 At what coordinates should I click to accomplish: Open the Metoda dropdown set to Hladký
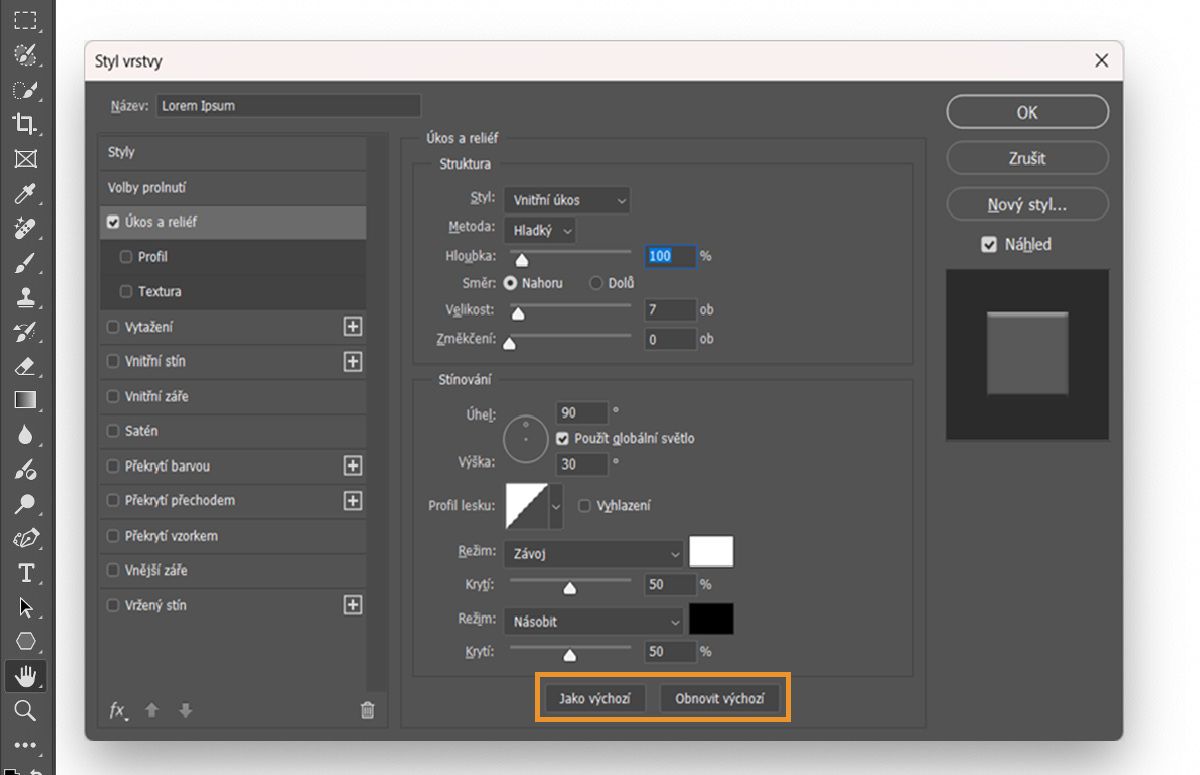539,230
